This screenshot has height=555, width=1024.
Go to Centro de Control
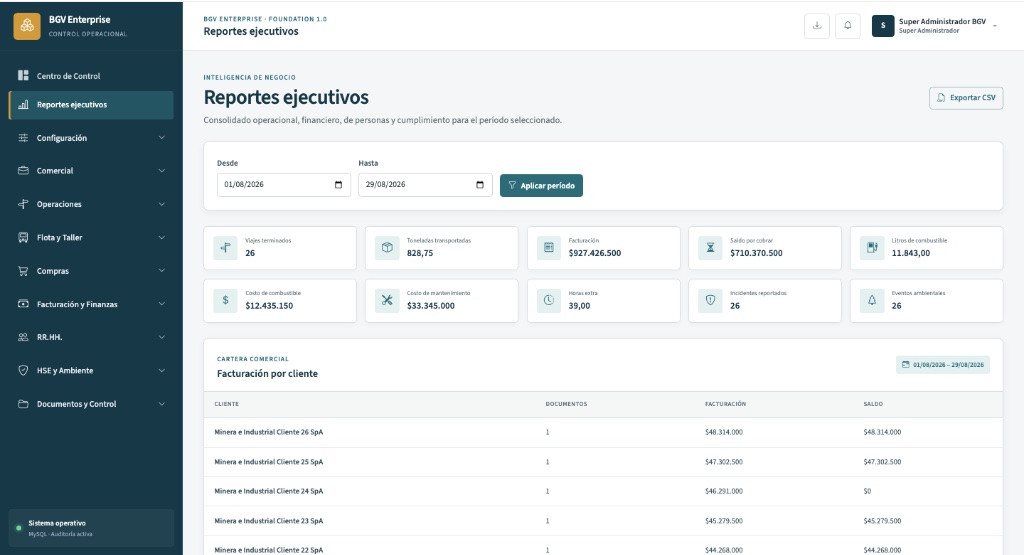pos(91,76)
